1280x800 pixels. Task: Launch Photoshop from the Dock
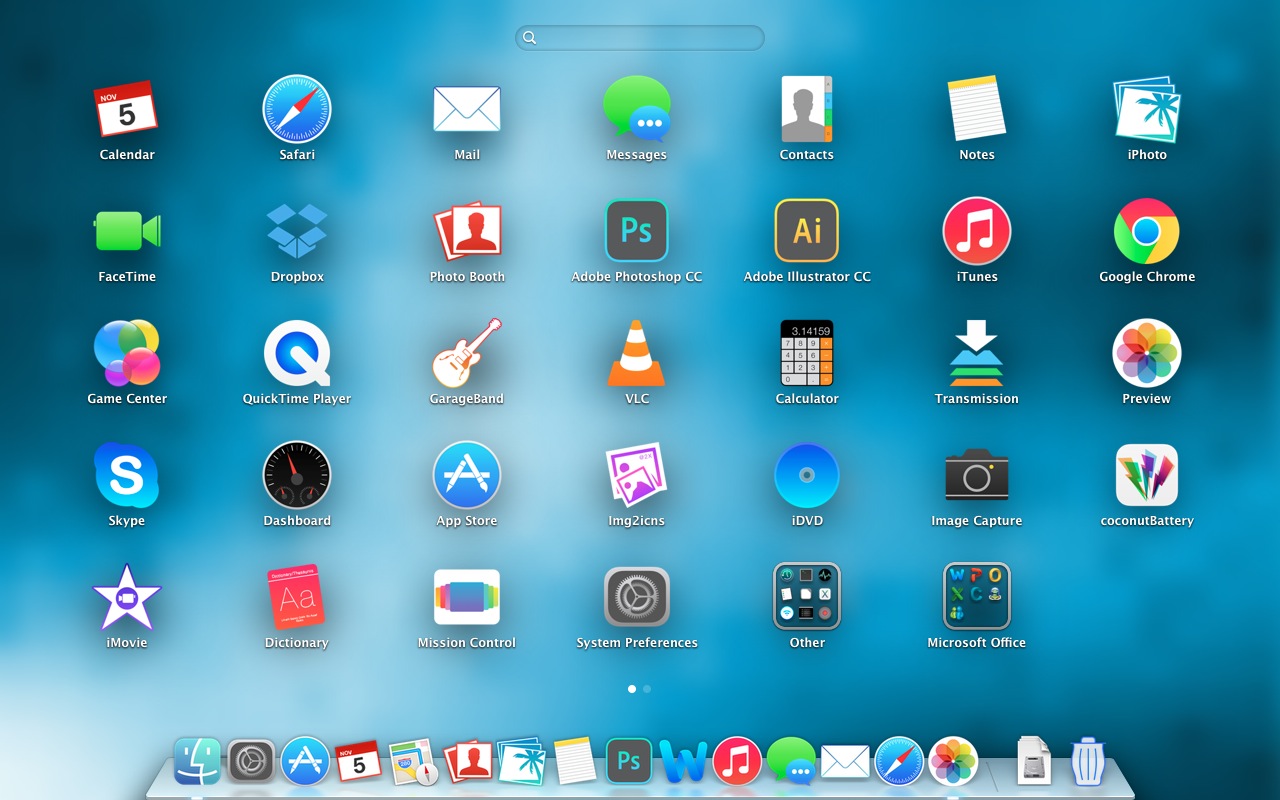(x=629, y=762)
